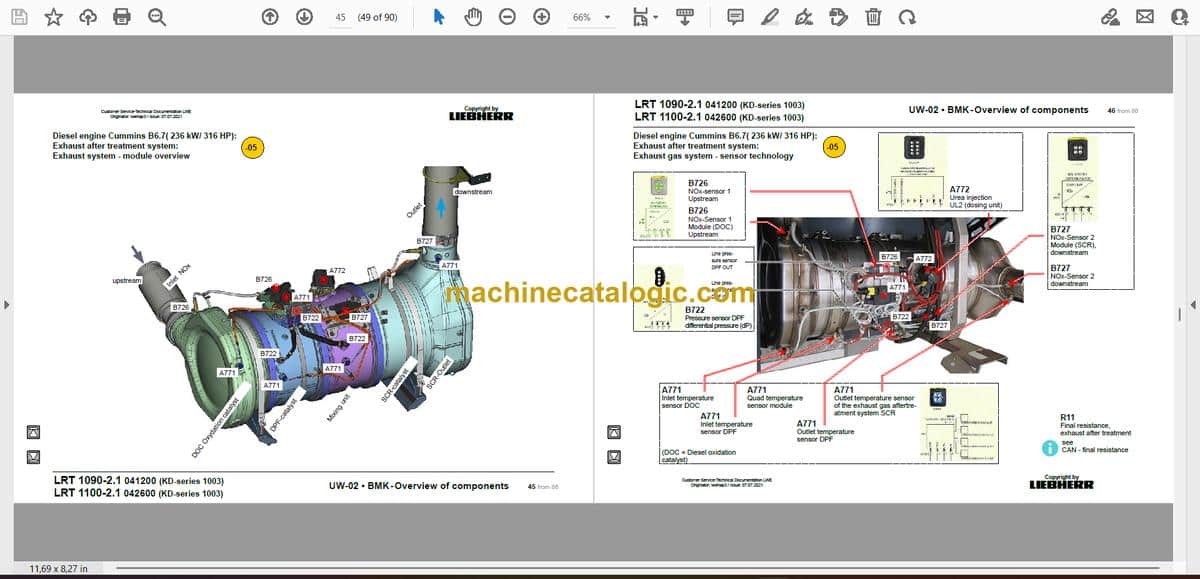
Task: Choose the highlighter pen tool
Action: coord(769,17)
